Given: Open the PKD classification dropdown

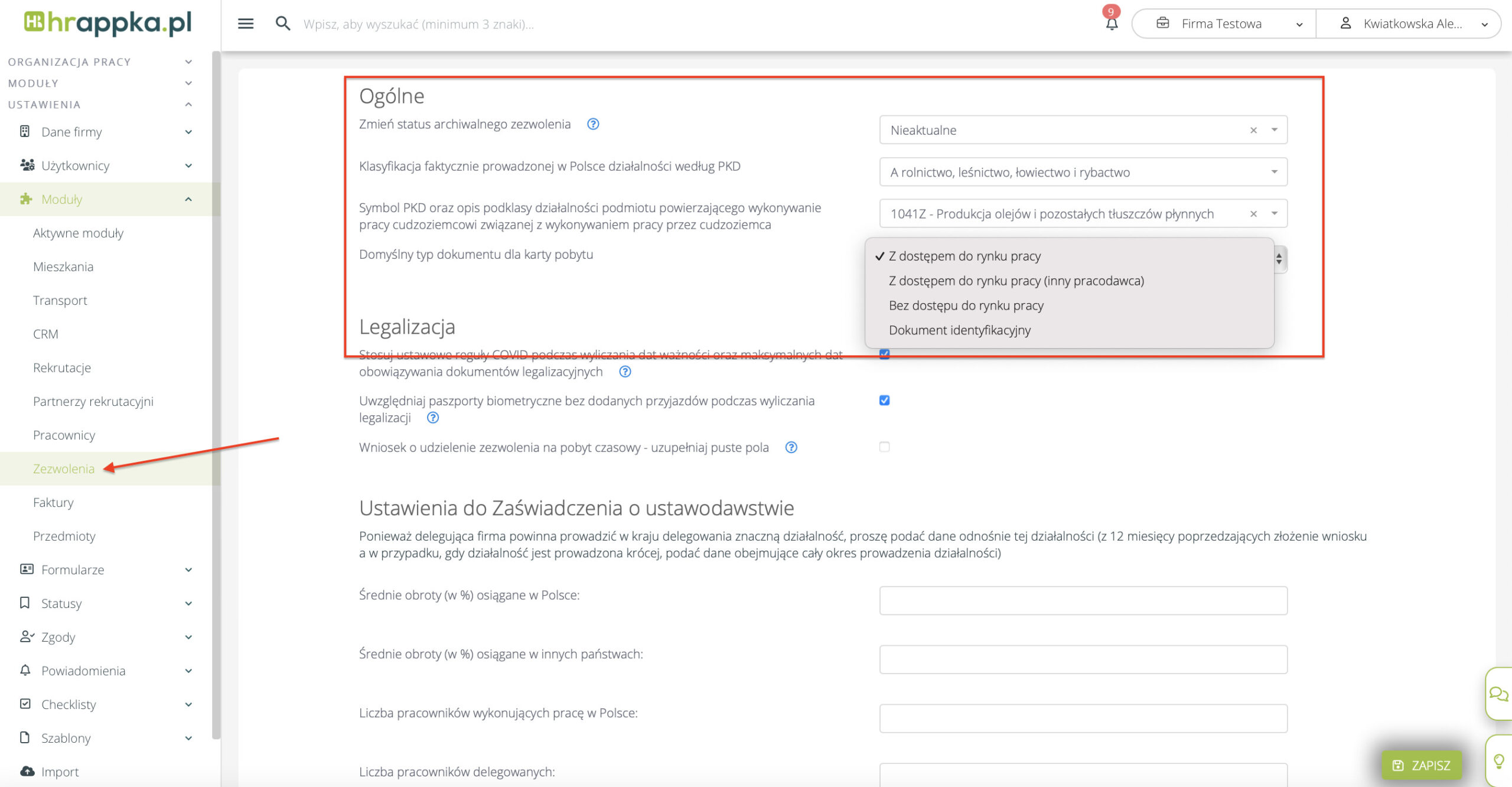Looking at the screenshot, I should [x=1083, y=172].
